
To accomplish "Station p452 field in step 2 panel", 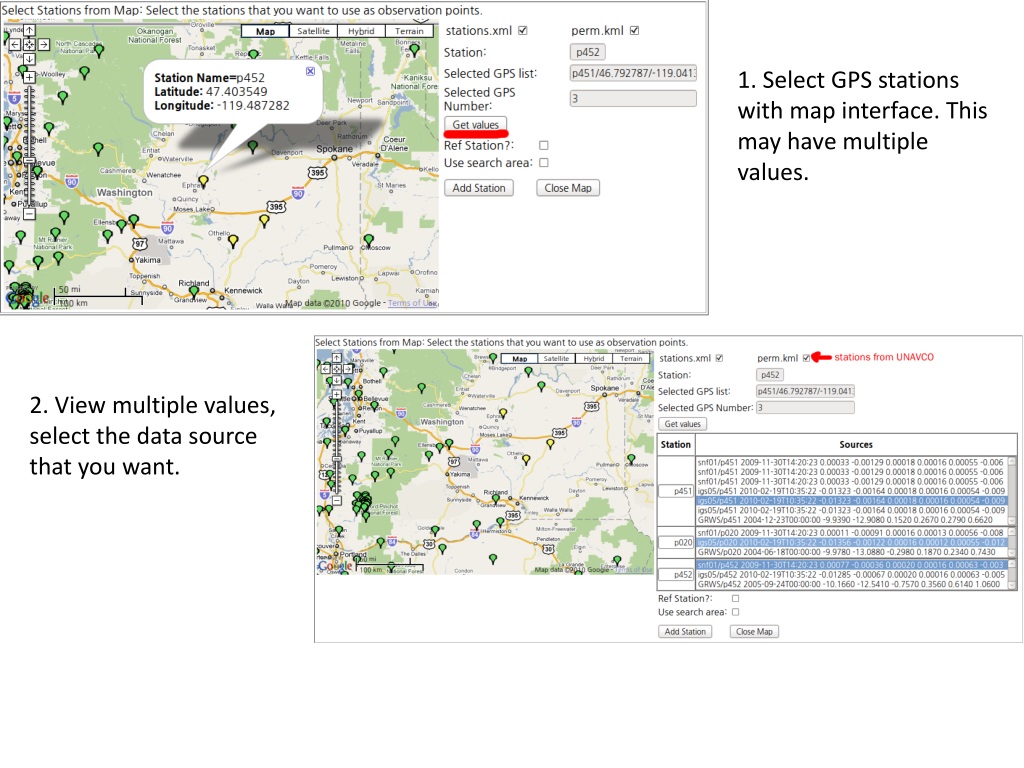I will (x=770, y=375).
